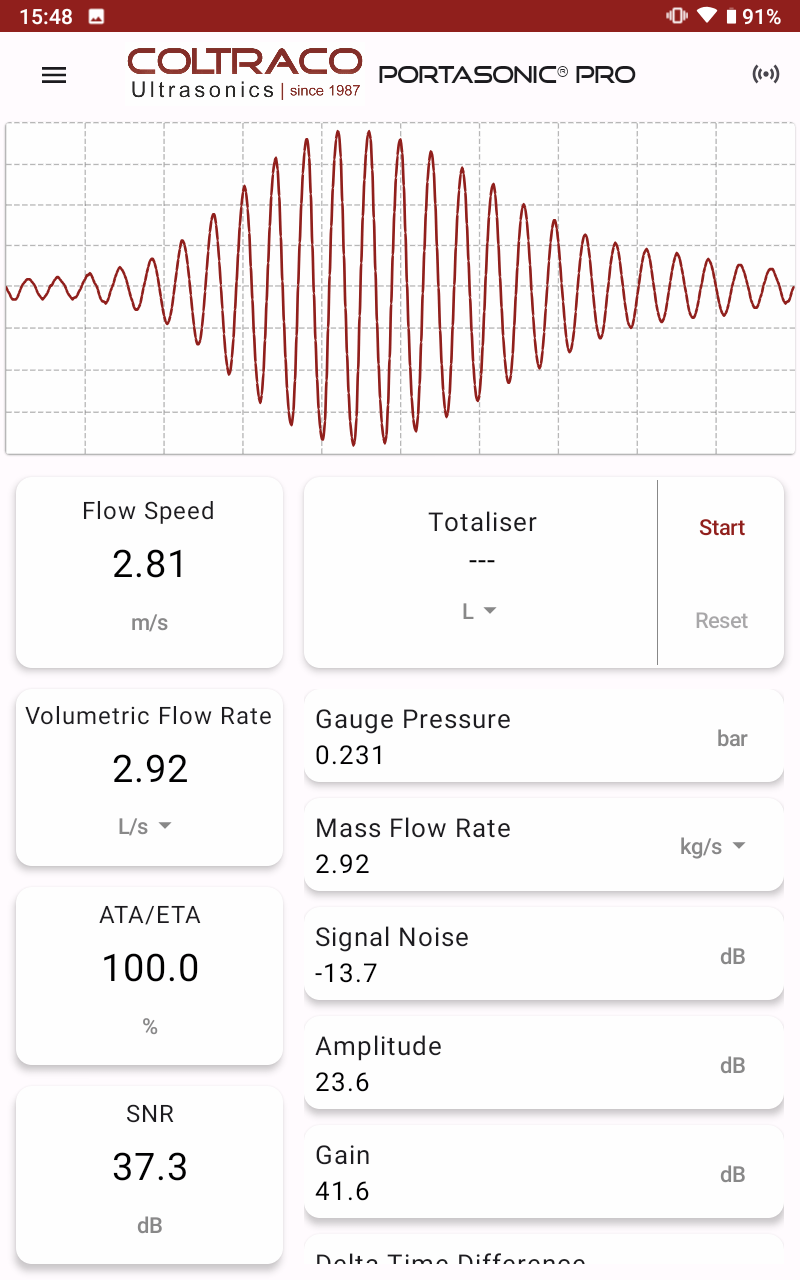
Task: Start the Totaliser
Action: 721,528
